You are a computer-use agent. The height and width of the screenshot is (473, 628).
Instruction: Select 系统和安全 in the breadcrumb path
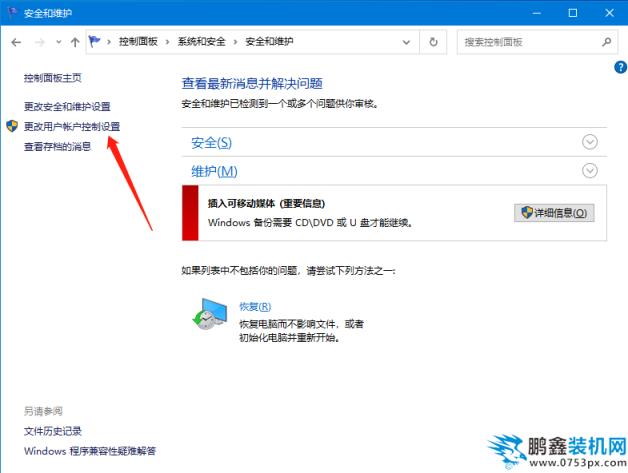201,42
